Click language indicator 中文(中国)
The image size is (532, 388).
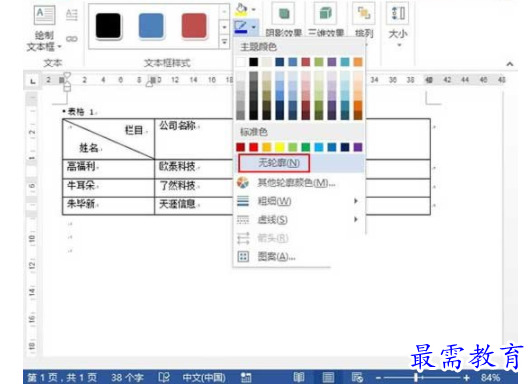pyautogui.click(x=204, y=377)
